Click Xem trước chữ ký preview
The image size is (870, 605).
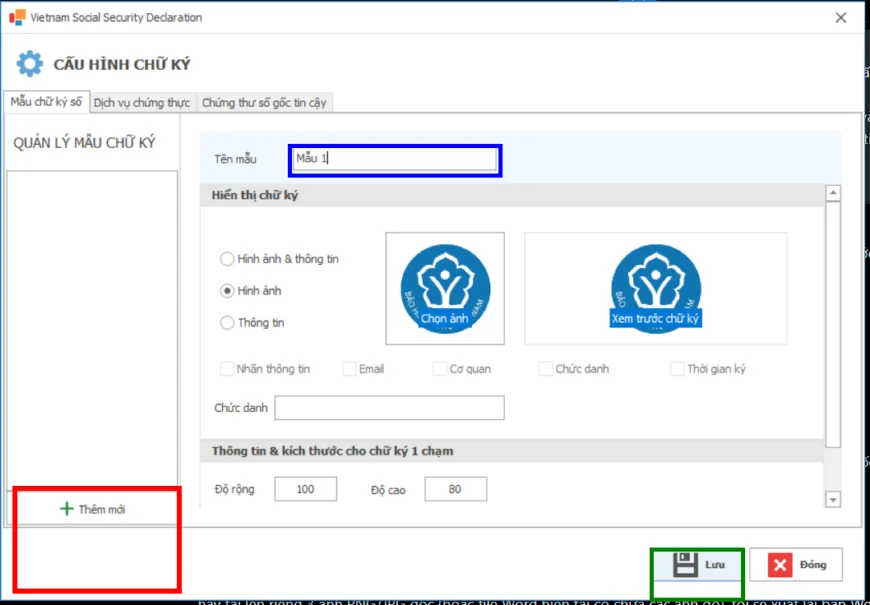pos(655,319)
